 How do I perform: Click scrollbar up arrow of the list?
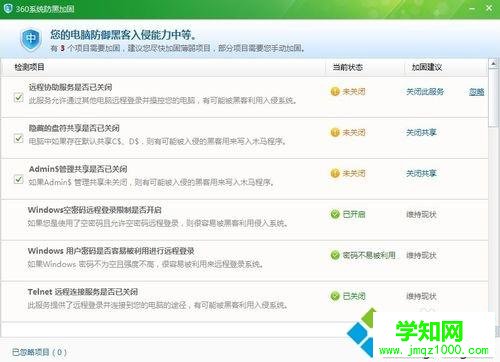pos(493,63)
